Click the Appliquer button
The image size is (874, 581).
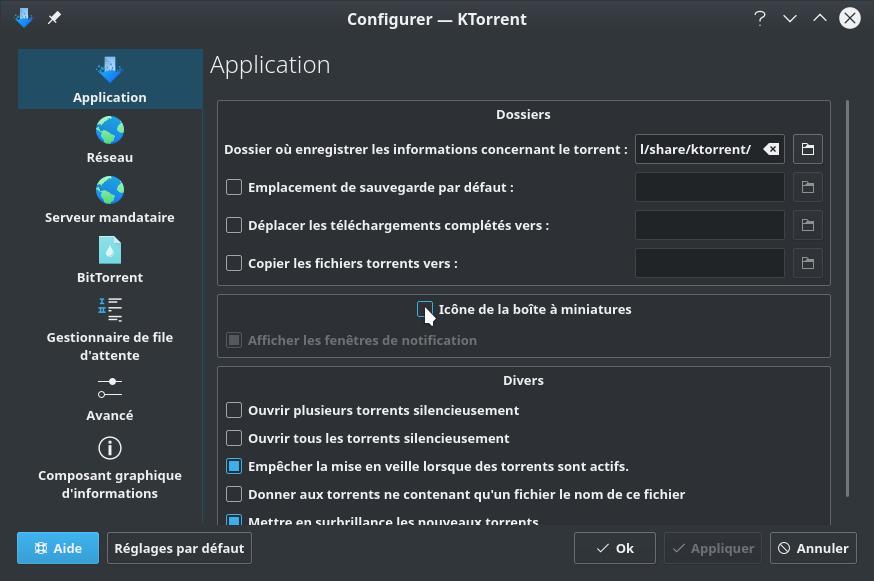(x=713, y=548)
